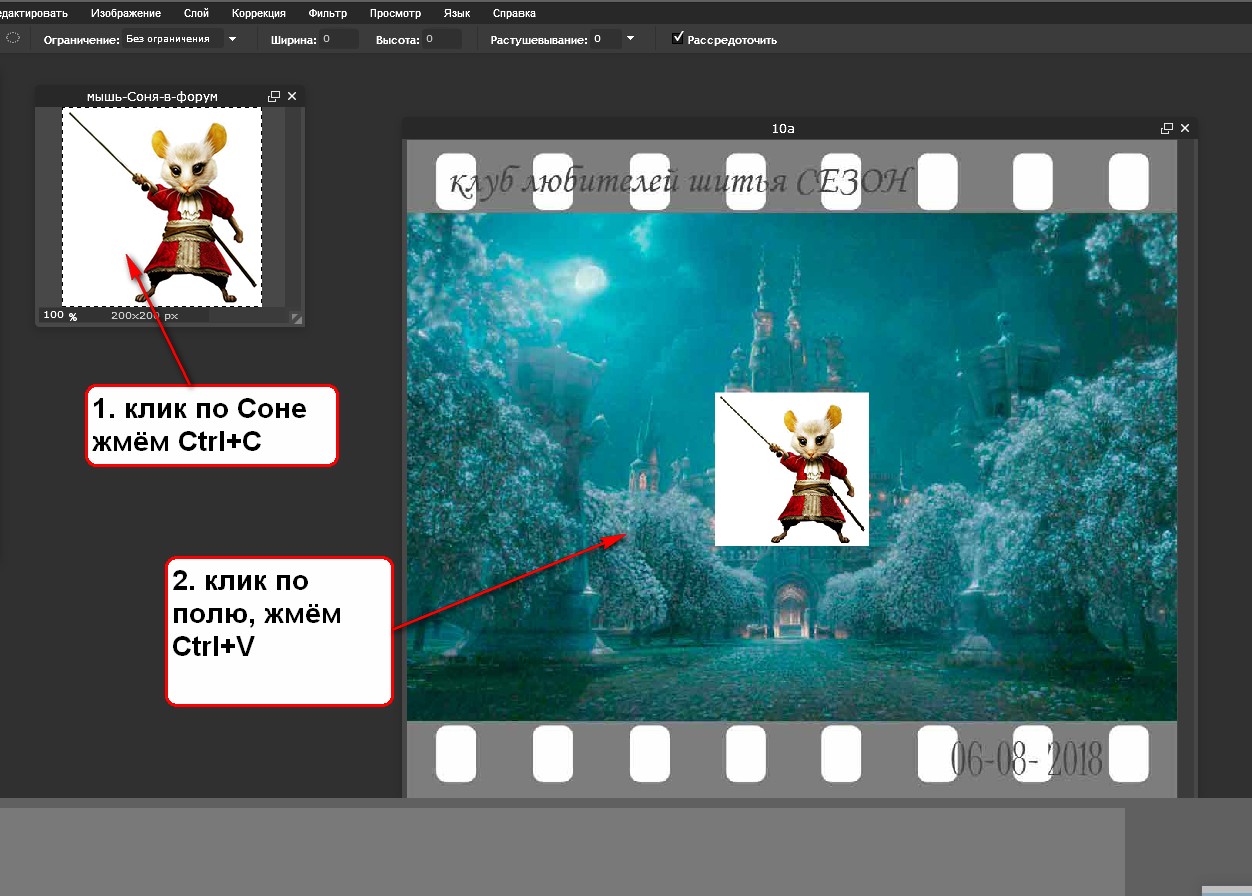Viewport: 1252px width, 896px height.
Task: Open the Слой menu
Action: coord(196,13)
